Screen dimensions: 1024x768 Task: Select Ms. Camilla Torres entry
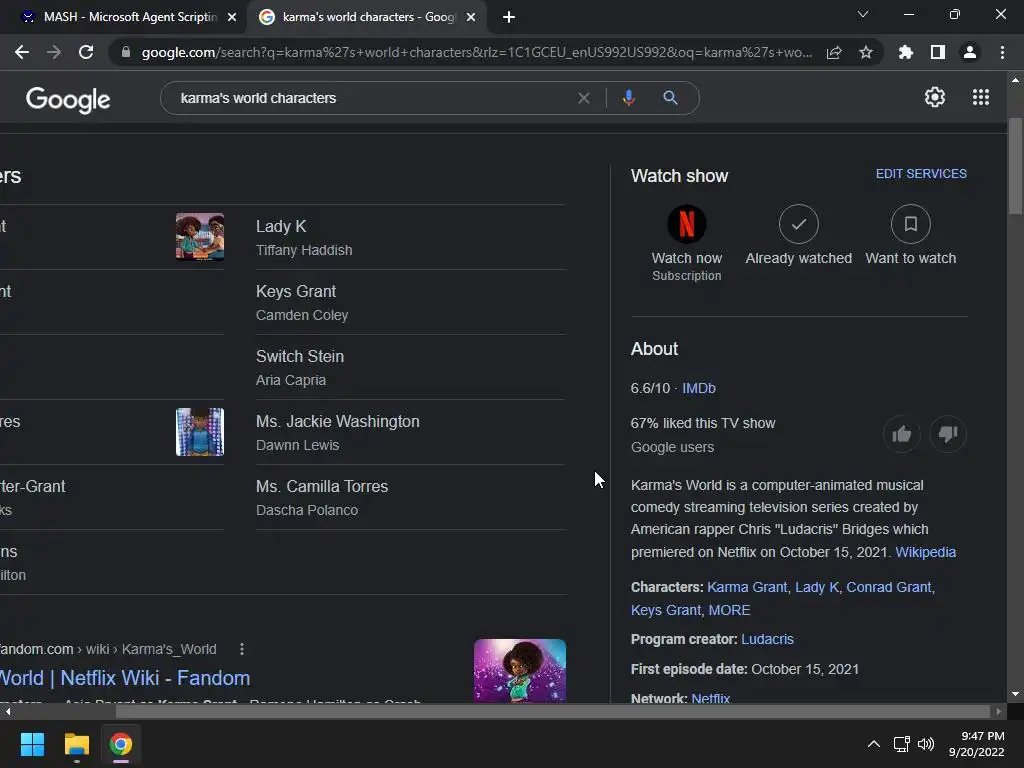click(x=411, y=497)
